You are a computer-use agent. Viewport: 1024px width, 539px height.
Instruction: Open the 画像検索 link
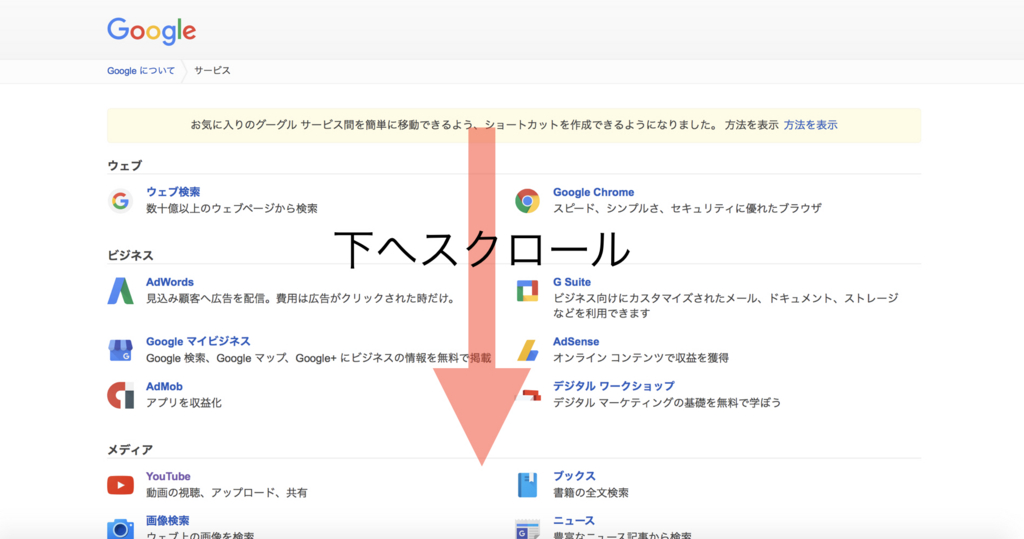pyautogui.click(x=168, y=521)
